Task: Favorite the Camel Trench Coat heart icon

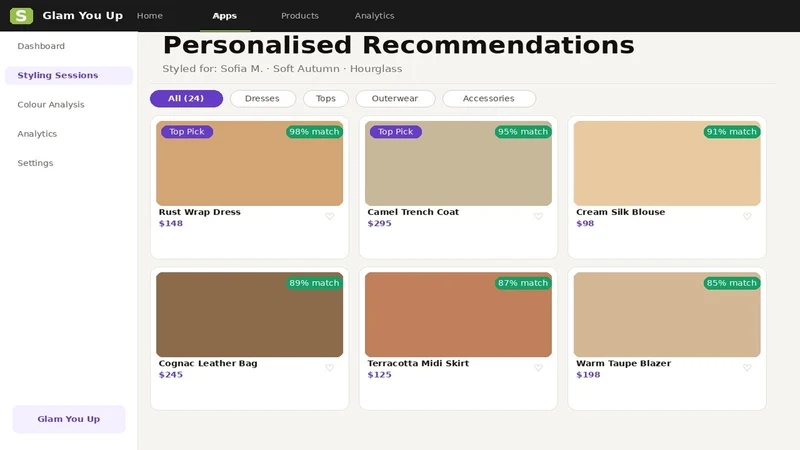Action: coord(538,216)
